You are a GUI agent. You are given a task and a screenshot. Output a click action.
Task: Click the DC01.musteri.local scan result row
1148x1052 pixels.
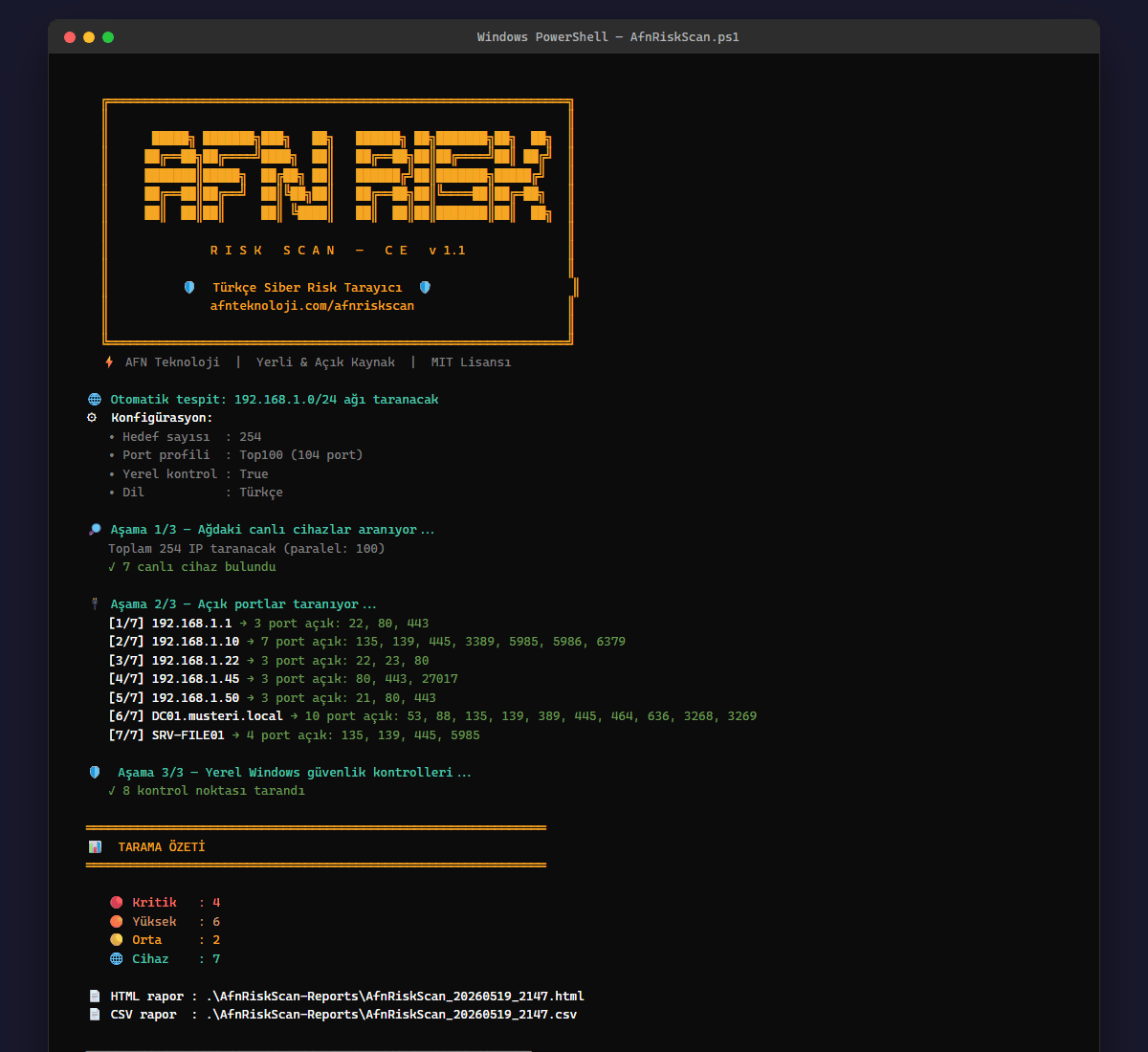[x=432, y=716]
